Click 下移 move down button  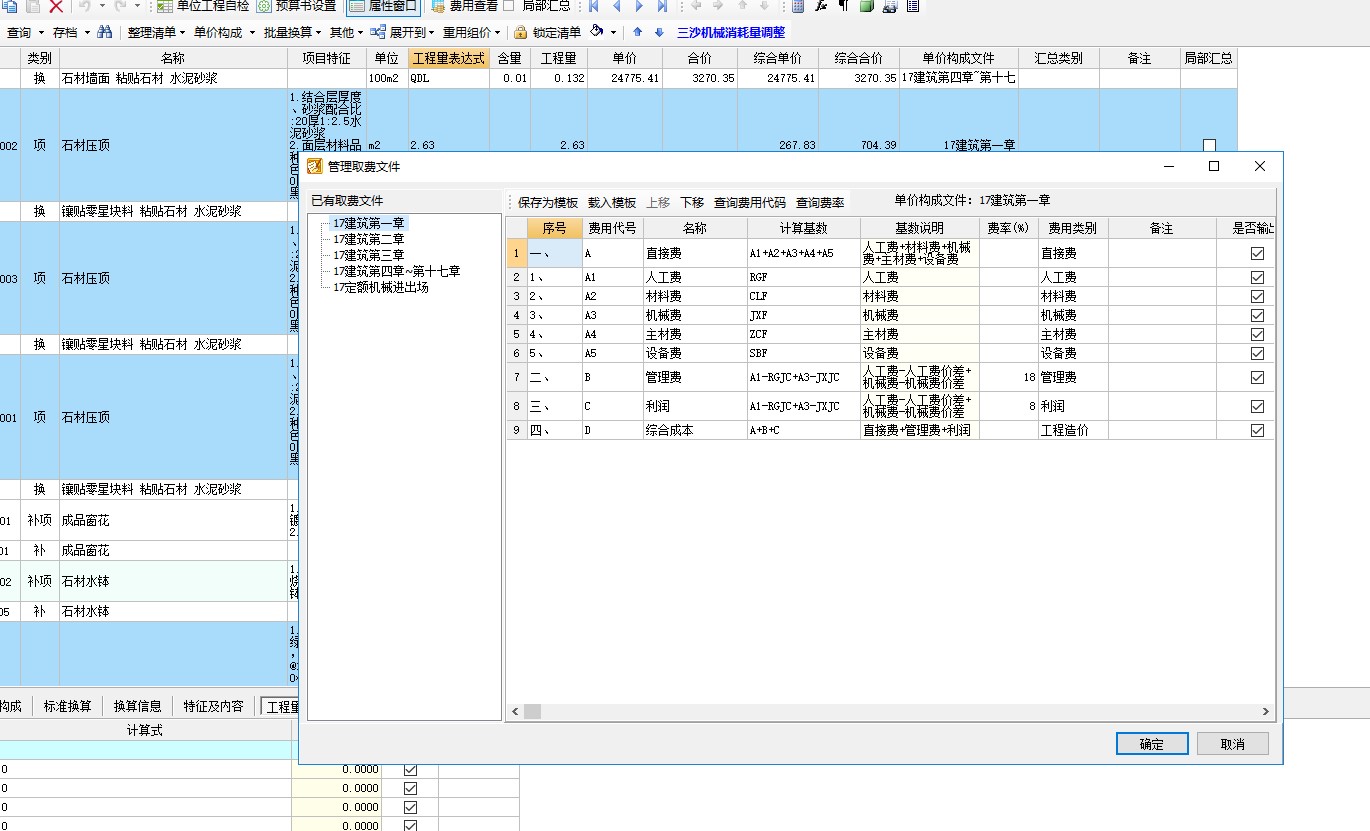pyautogui.click(x=692, y=202)
